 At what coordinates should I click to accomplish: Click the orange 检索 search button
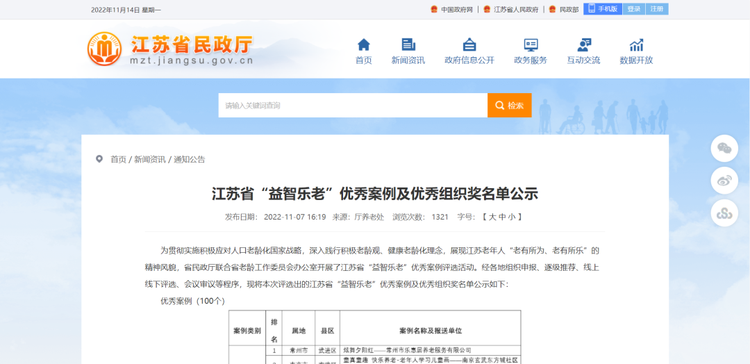[509, 105]
